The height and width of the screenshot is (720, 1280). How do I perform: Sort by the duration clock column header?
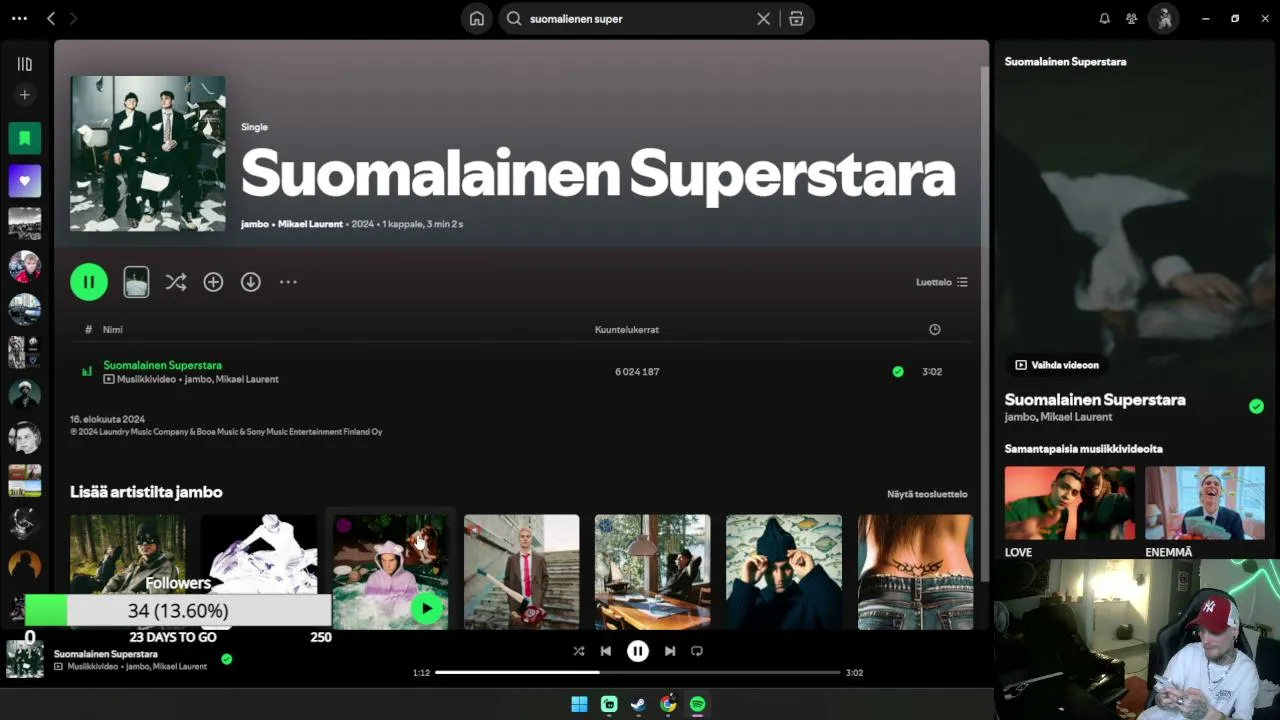[x=934, y=329]
